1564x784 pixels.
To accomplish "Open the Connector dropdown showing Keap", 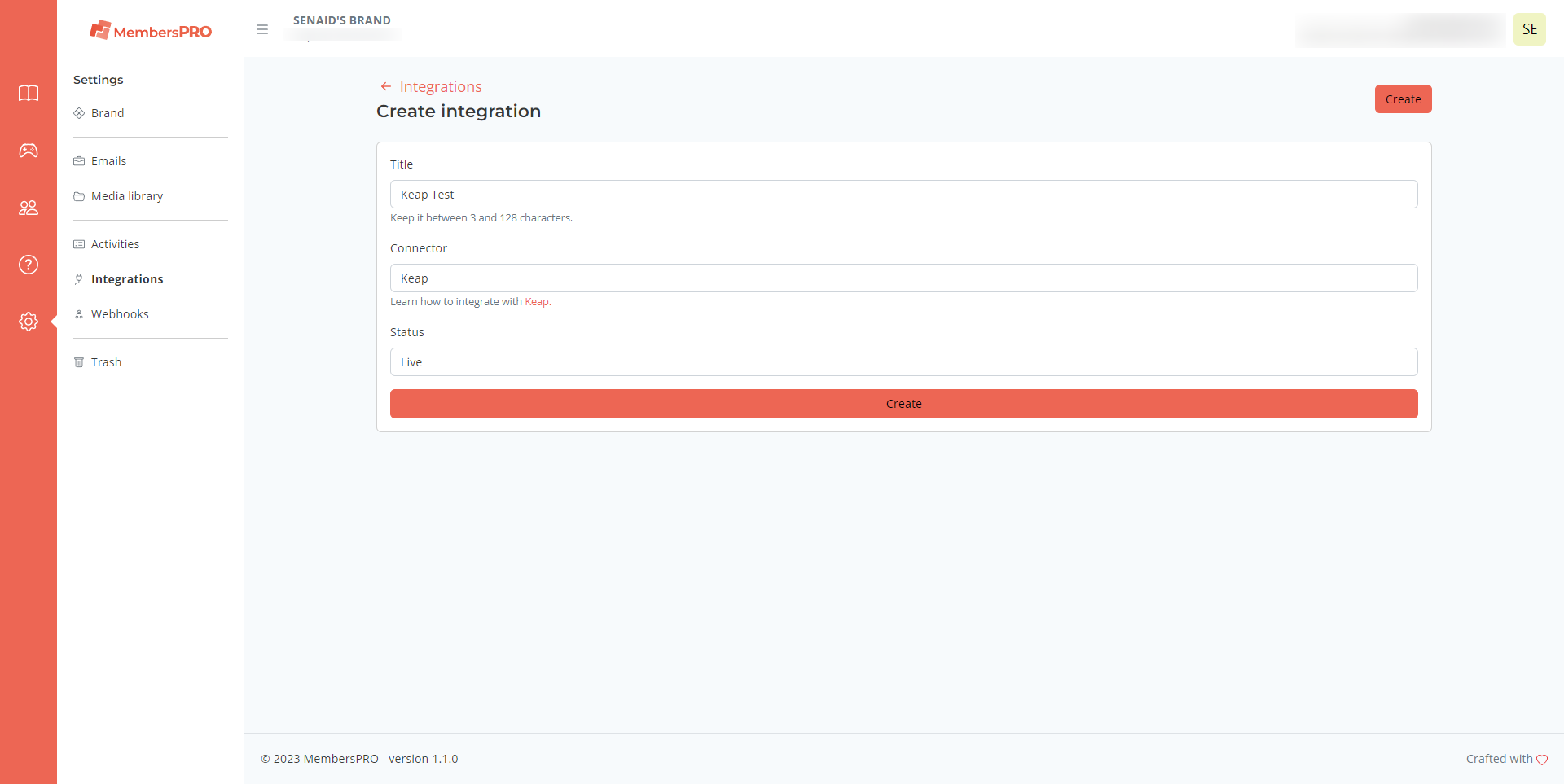I will [x=903, y=278].
